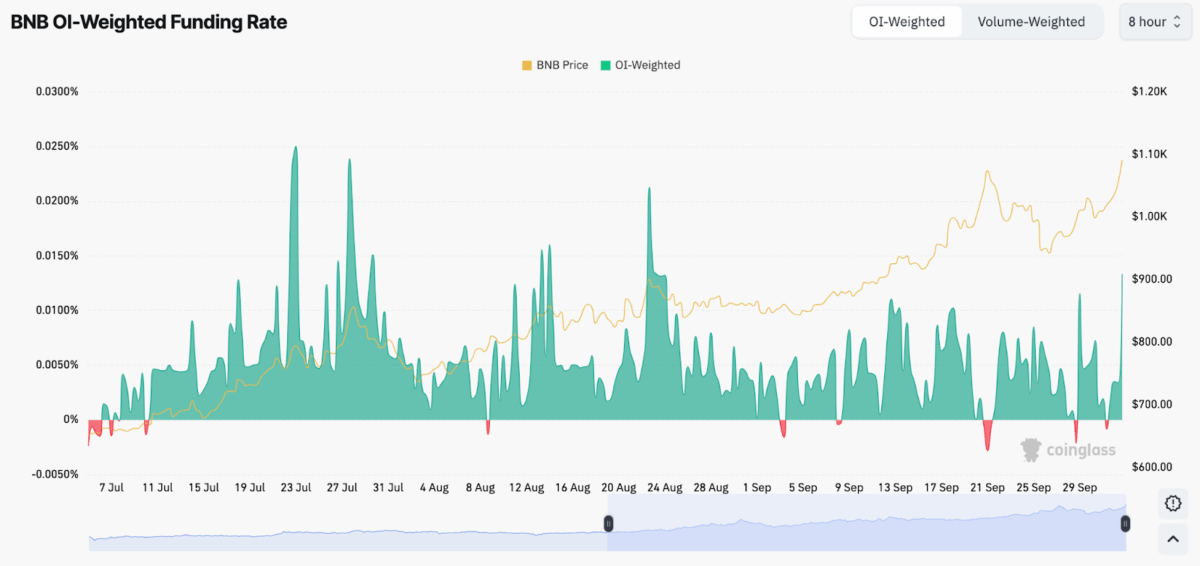Screen dimensions: 1200x566
Task: Click the 23 Jul date label
Action: 296,488
